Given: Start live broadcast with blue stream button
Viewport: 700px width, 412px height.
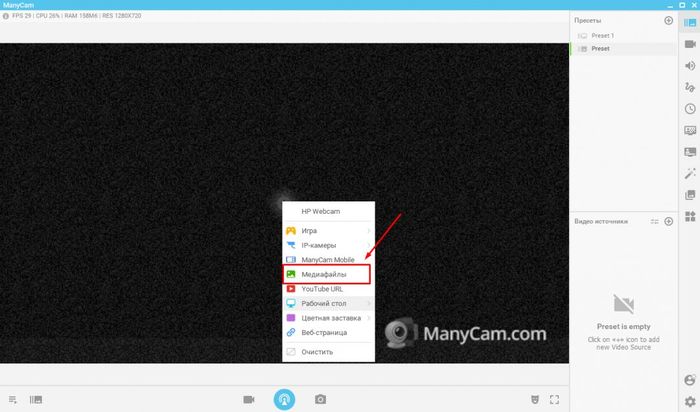Looking at the screenshot, I should [284, 400].
